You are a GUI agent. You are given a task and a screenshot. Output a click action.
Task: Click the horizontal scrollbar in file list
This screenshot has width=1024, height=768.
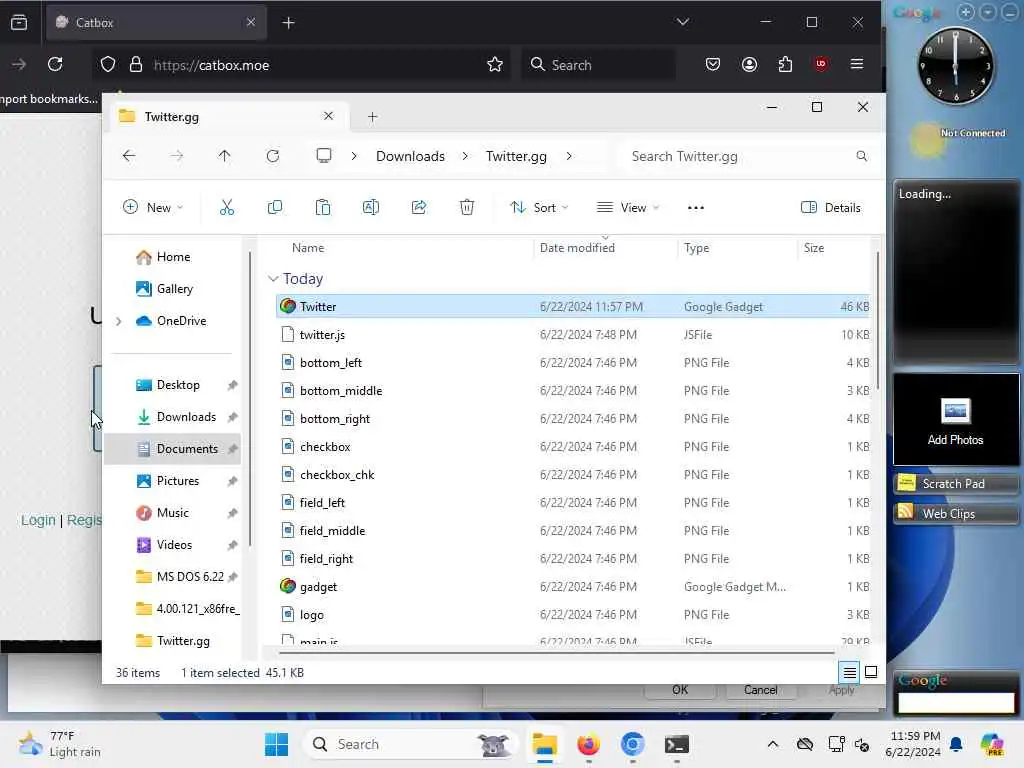(556, 652)
